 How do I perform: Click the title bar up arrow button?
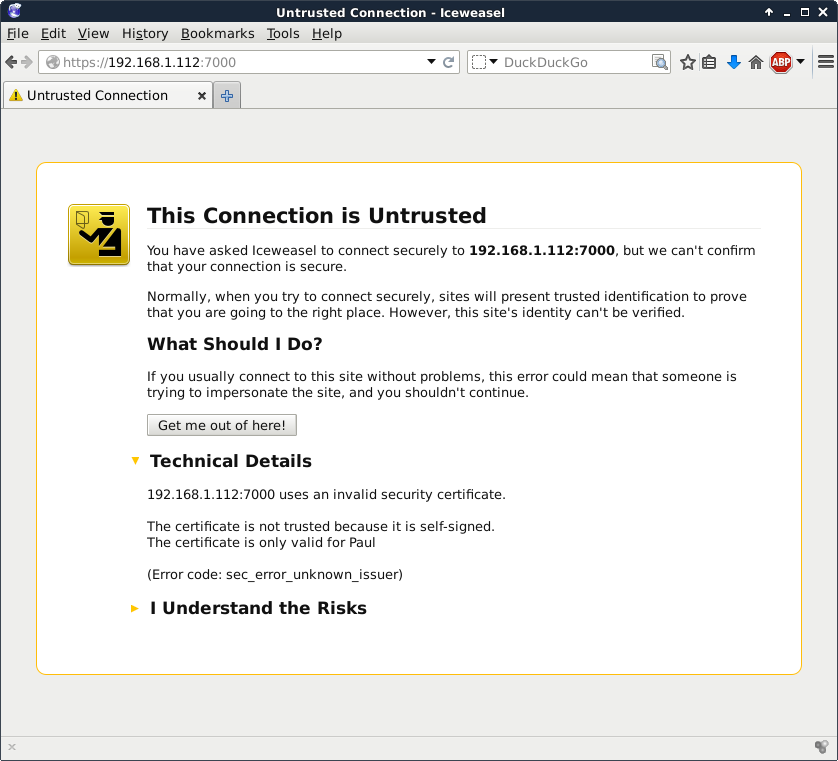tap(769, 12)
